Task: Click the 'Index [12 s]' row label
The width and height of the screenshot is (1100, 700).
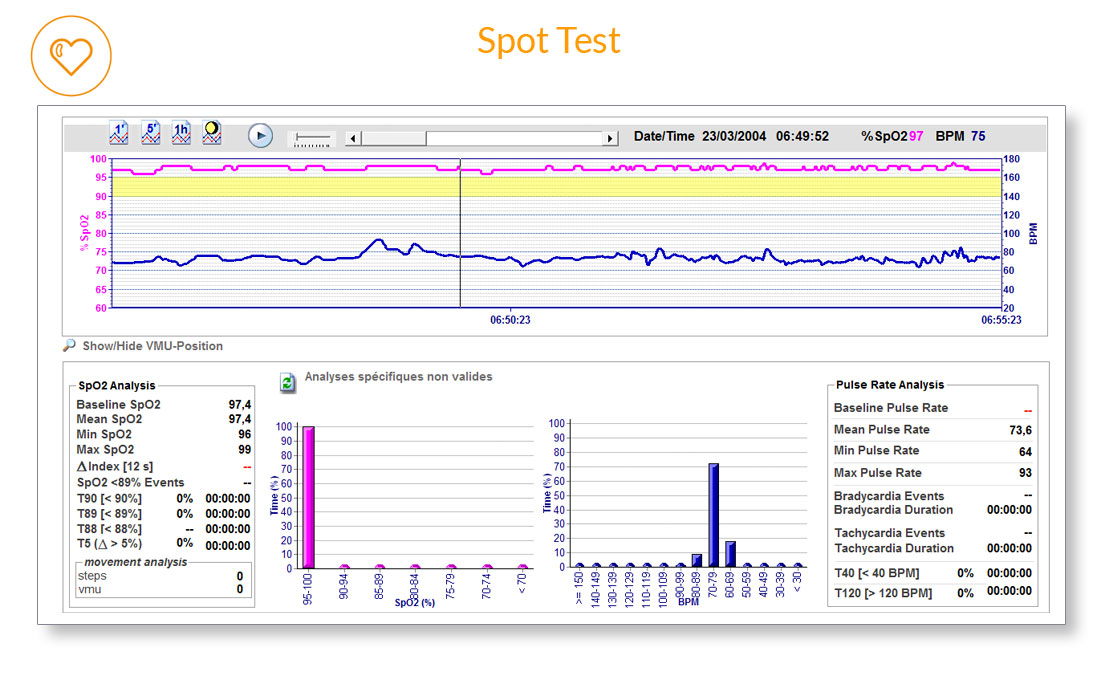Action: [x=115, y=466]
